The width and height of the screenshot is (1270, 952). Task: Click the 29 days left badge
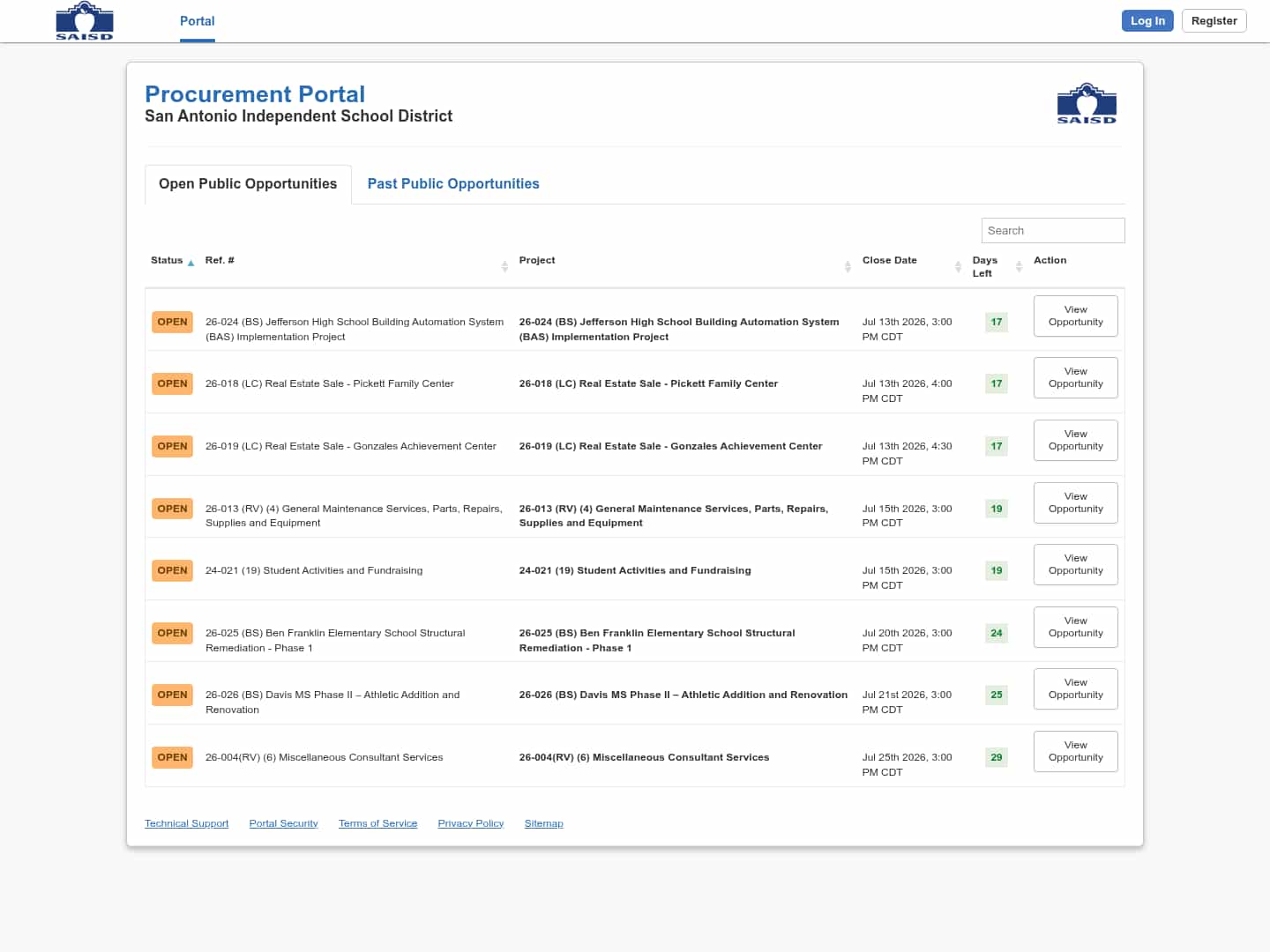coord(997,757)
